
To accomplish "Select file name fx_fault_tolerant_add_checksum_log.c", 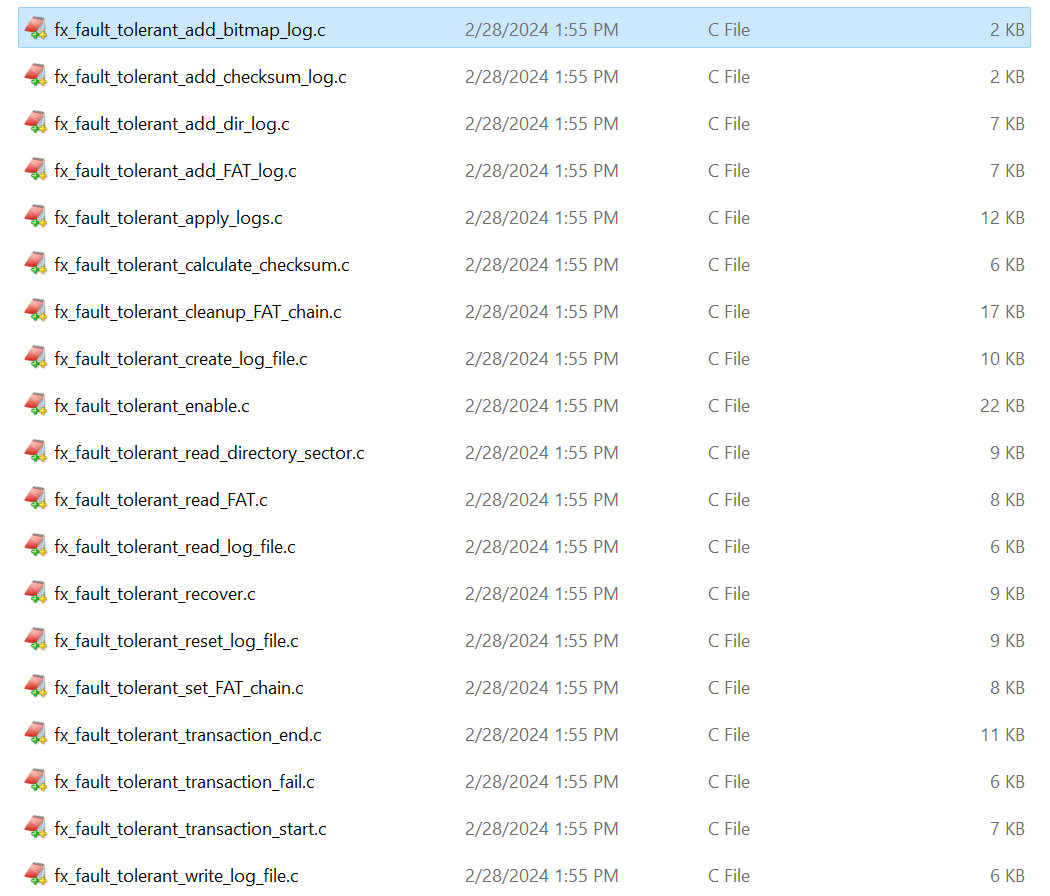I will point(200,77).
